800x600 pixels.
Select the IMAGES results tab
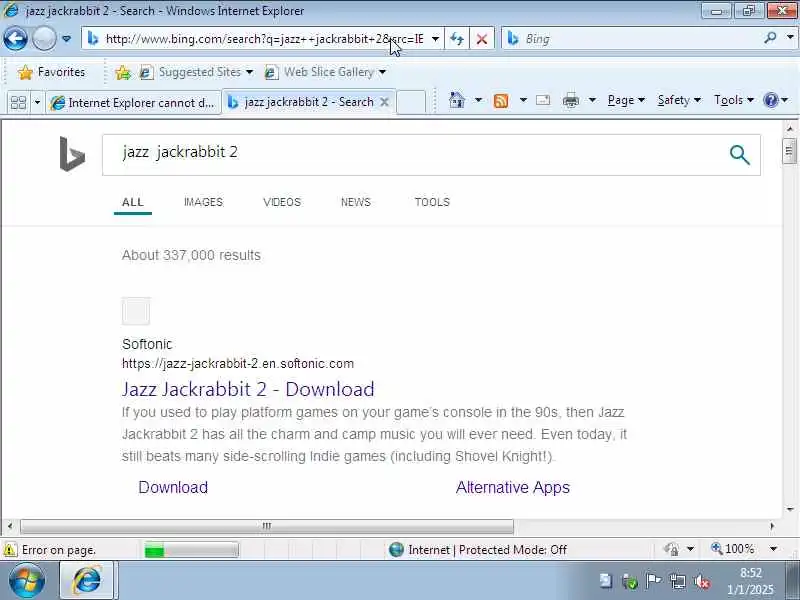[x=204, y=202]
